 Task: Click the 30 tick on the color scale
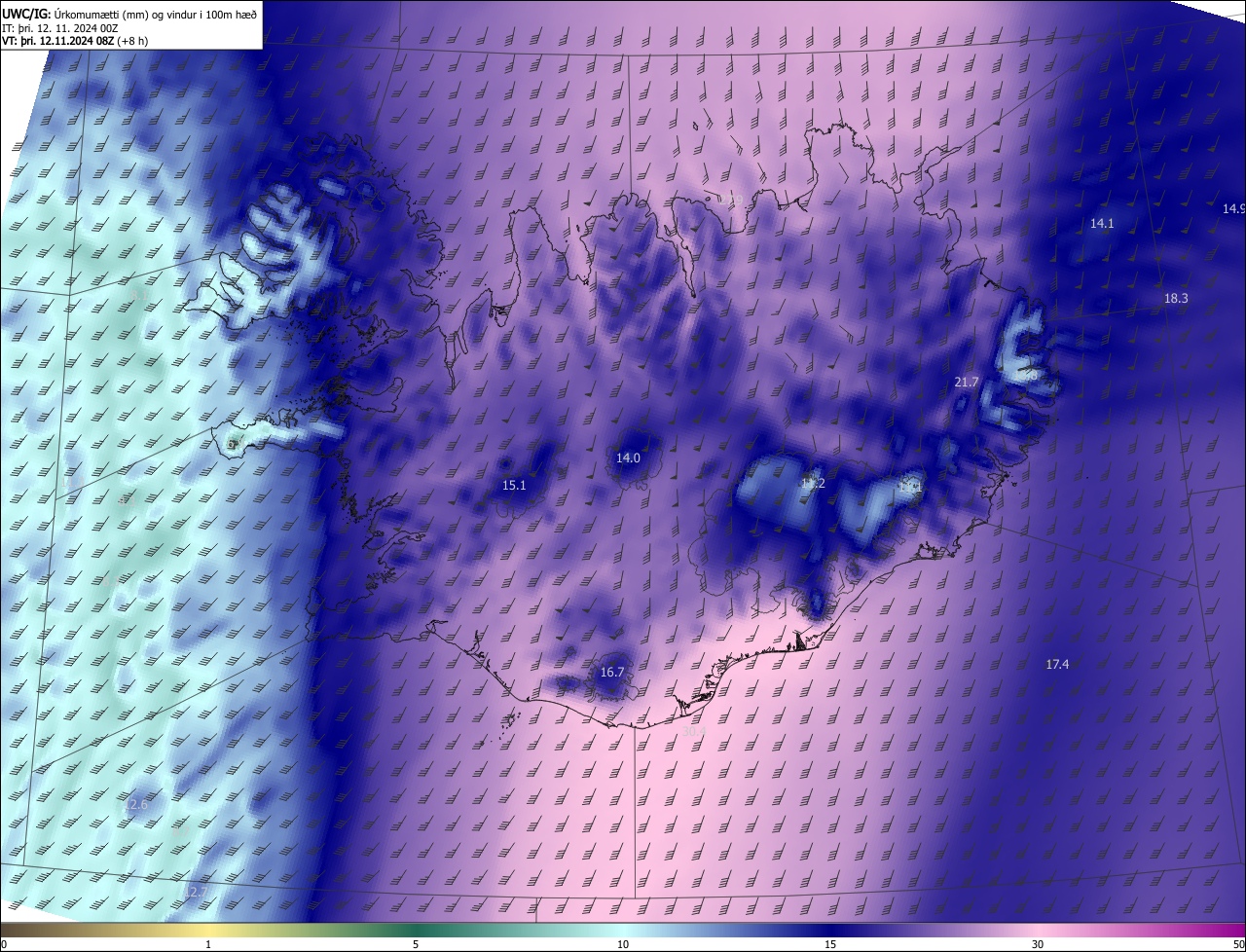click(x=1038, y=944)
